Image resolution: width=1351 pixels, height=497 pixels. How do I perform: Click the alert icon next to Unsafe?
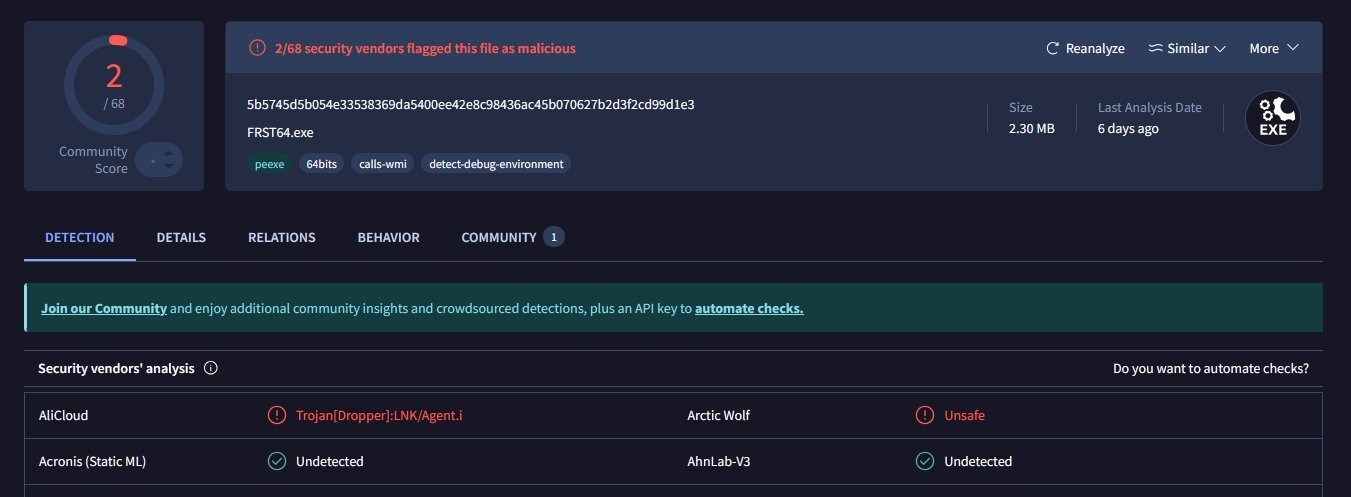[x=925, y=415]
